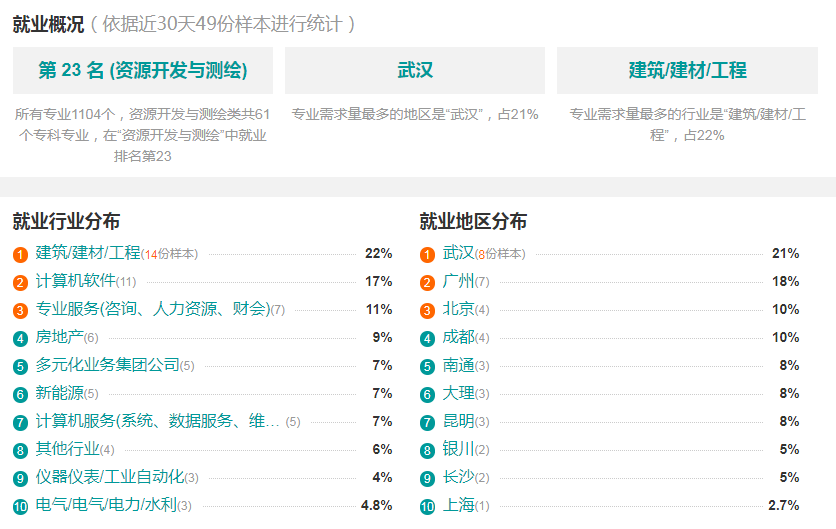This screenshot has height=529, width=836.
Task: Click the teal rank 9 badge beside 长沙
Action: pos(427,478)
